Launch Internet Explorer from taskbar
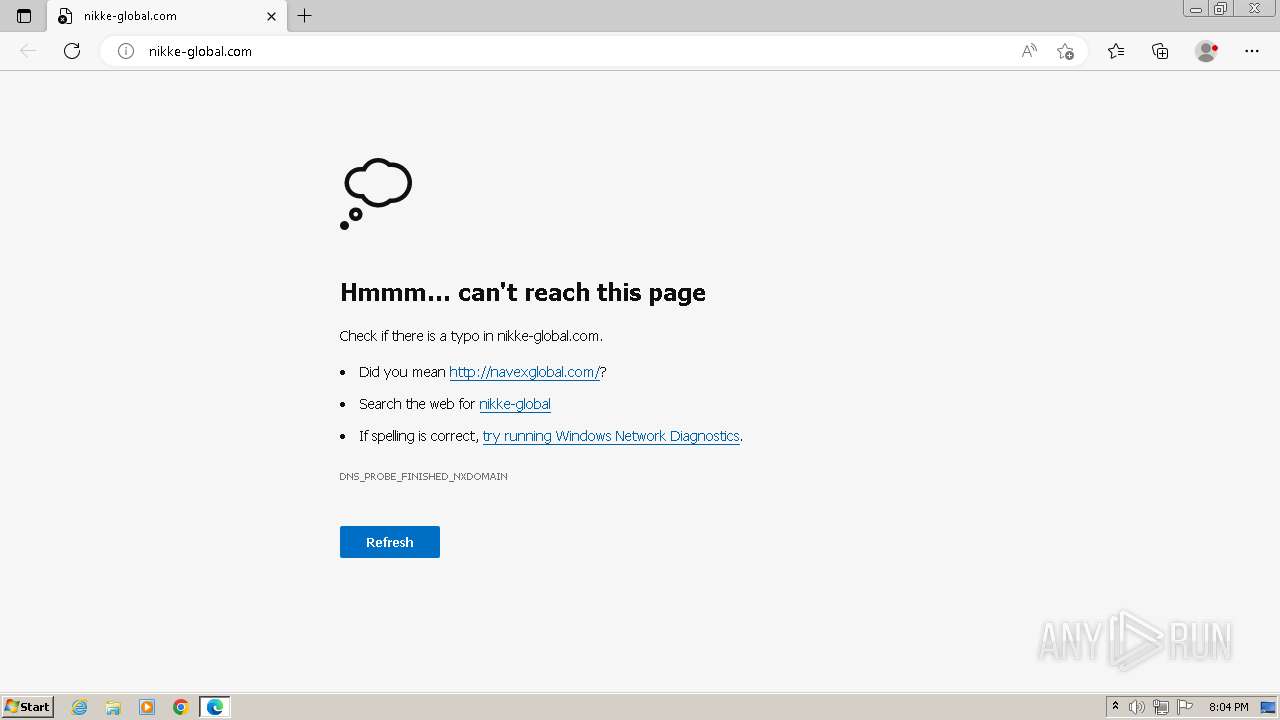Screen dimensions: 1280x720 (x=80, y=707)
